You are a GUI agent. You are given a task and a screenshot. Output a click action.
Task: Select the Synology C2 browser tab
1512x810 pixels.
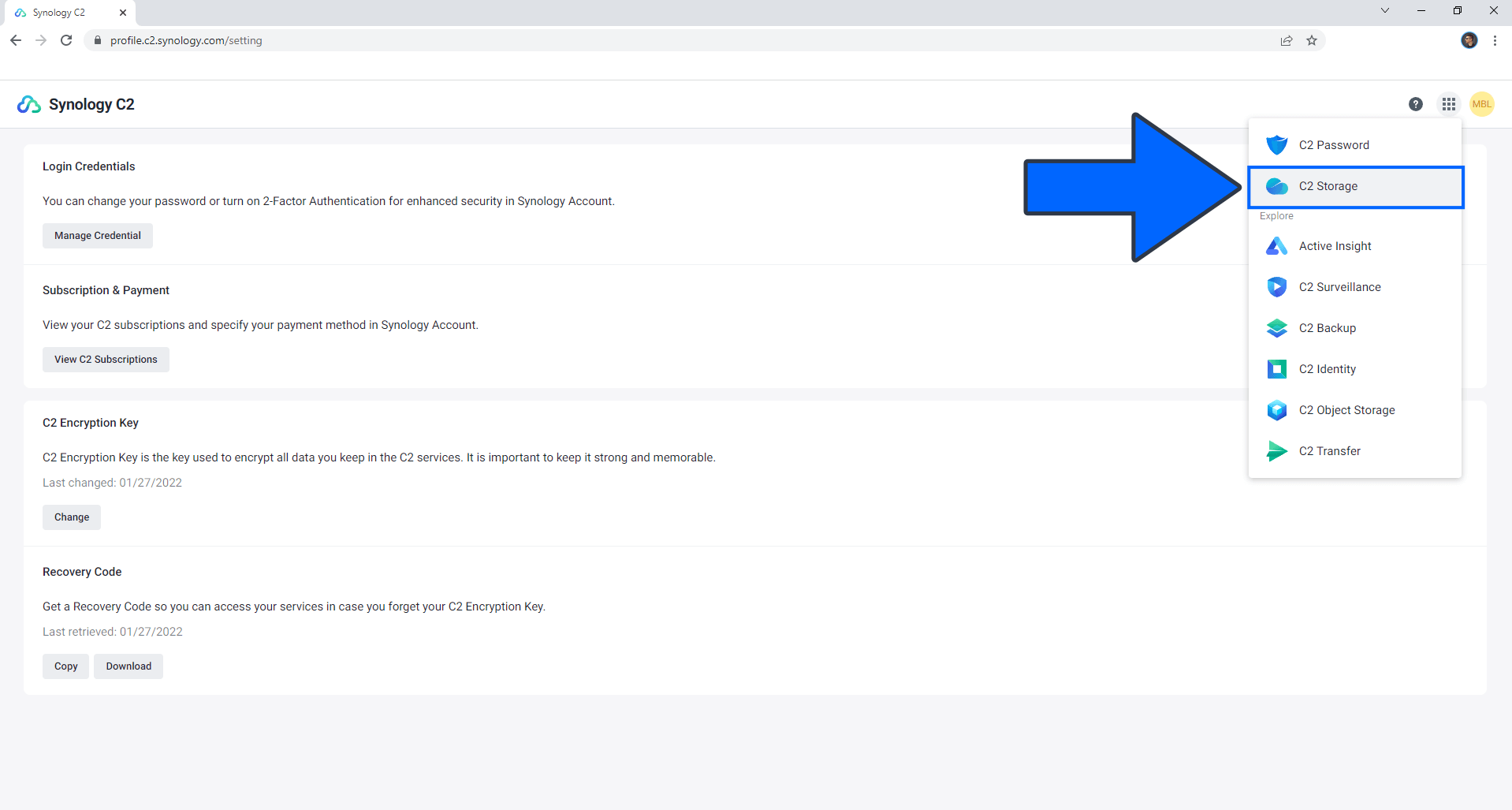[x=69, y=13]
